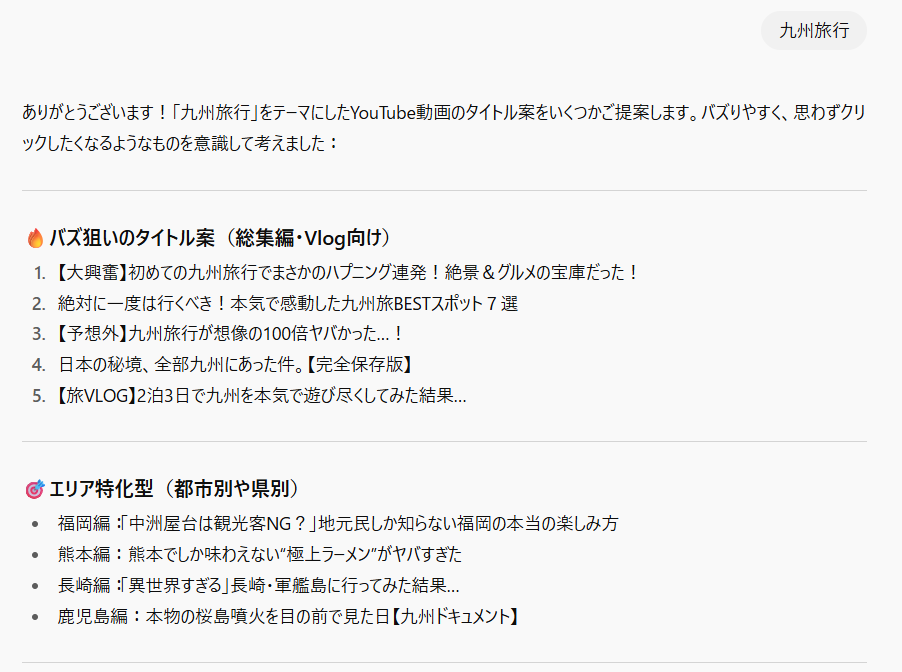Click the fire emoji beside バズ狙いのタイトル案
This screenshot has height=672, width=902.
[35, 238]
